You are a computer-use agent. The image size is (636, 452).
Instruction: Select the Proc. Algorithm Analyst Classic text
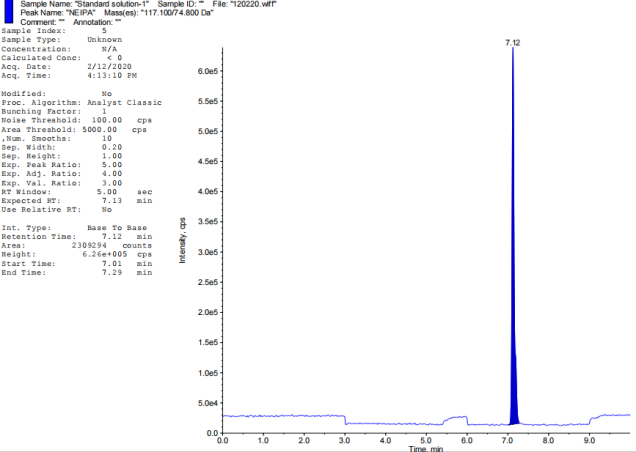point(124,102)
